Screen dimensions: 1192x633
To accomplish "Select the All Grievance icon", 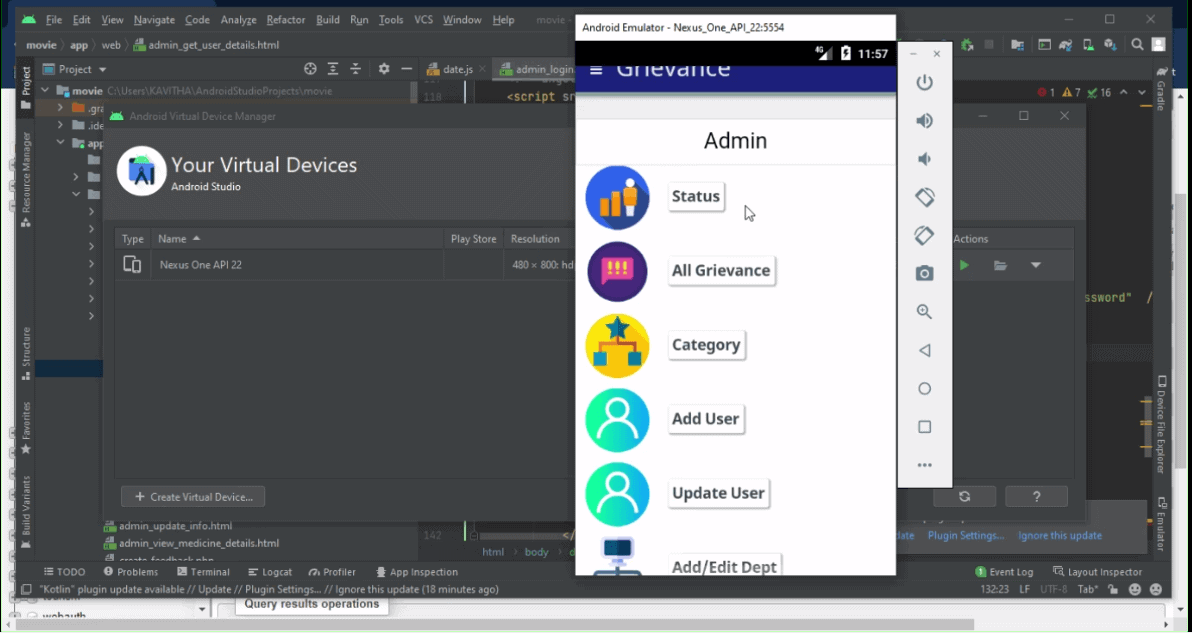I will pos(617,271).
